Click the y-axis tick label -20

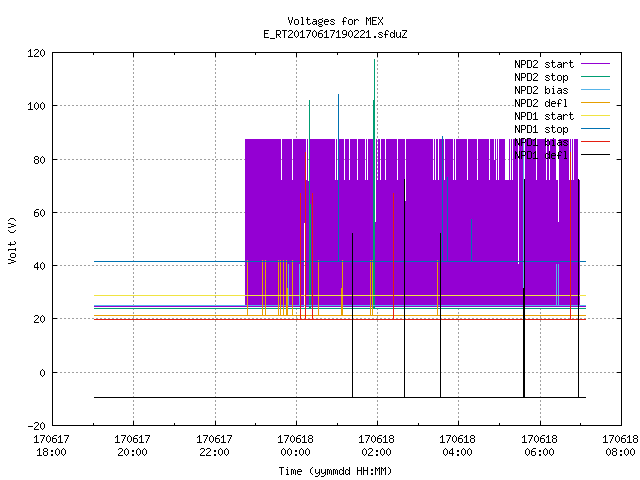click(x=36, y=426)
